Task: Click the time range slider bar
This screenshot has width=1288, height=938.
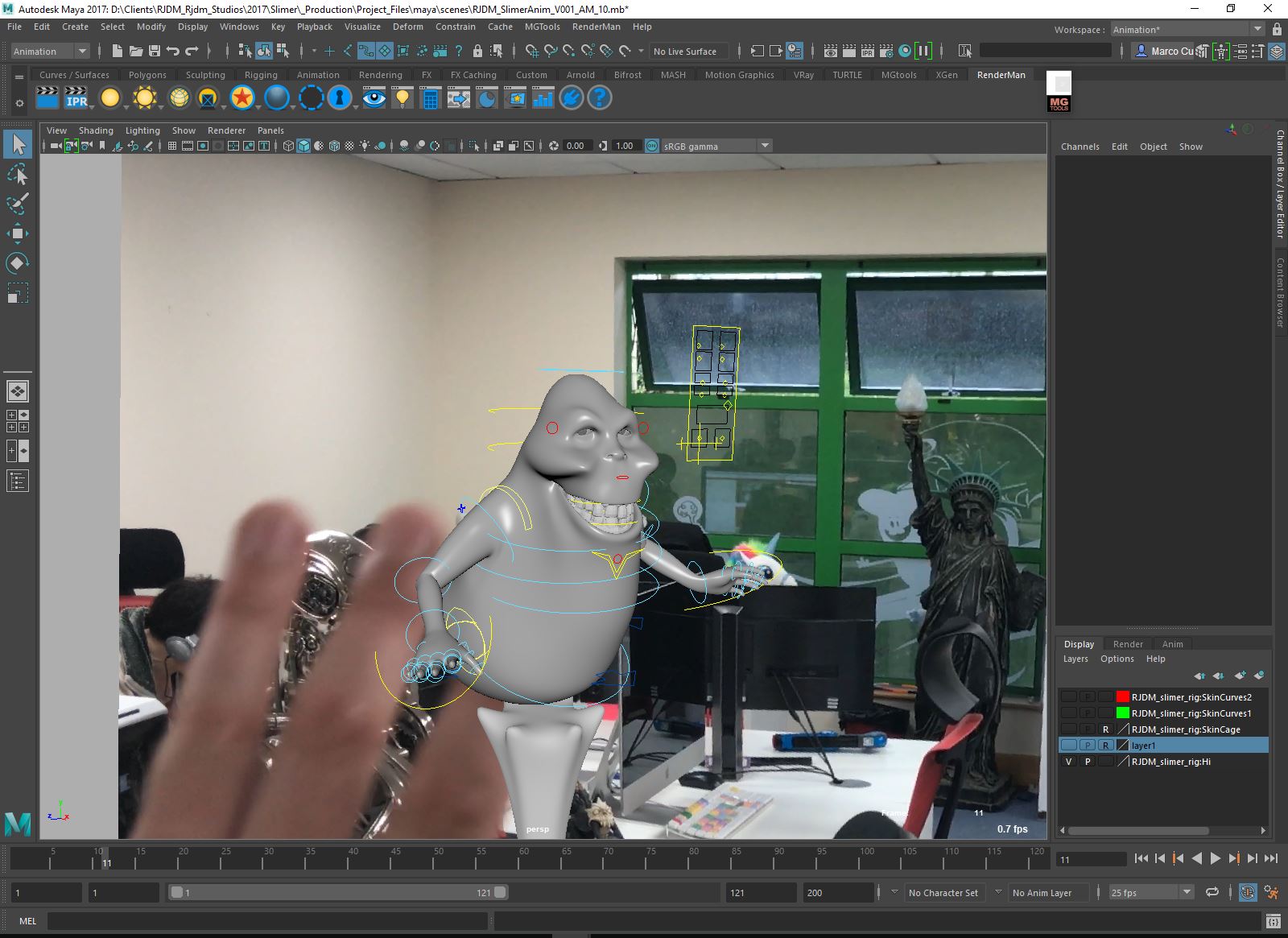Action: 337,892
